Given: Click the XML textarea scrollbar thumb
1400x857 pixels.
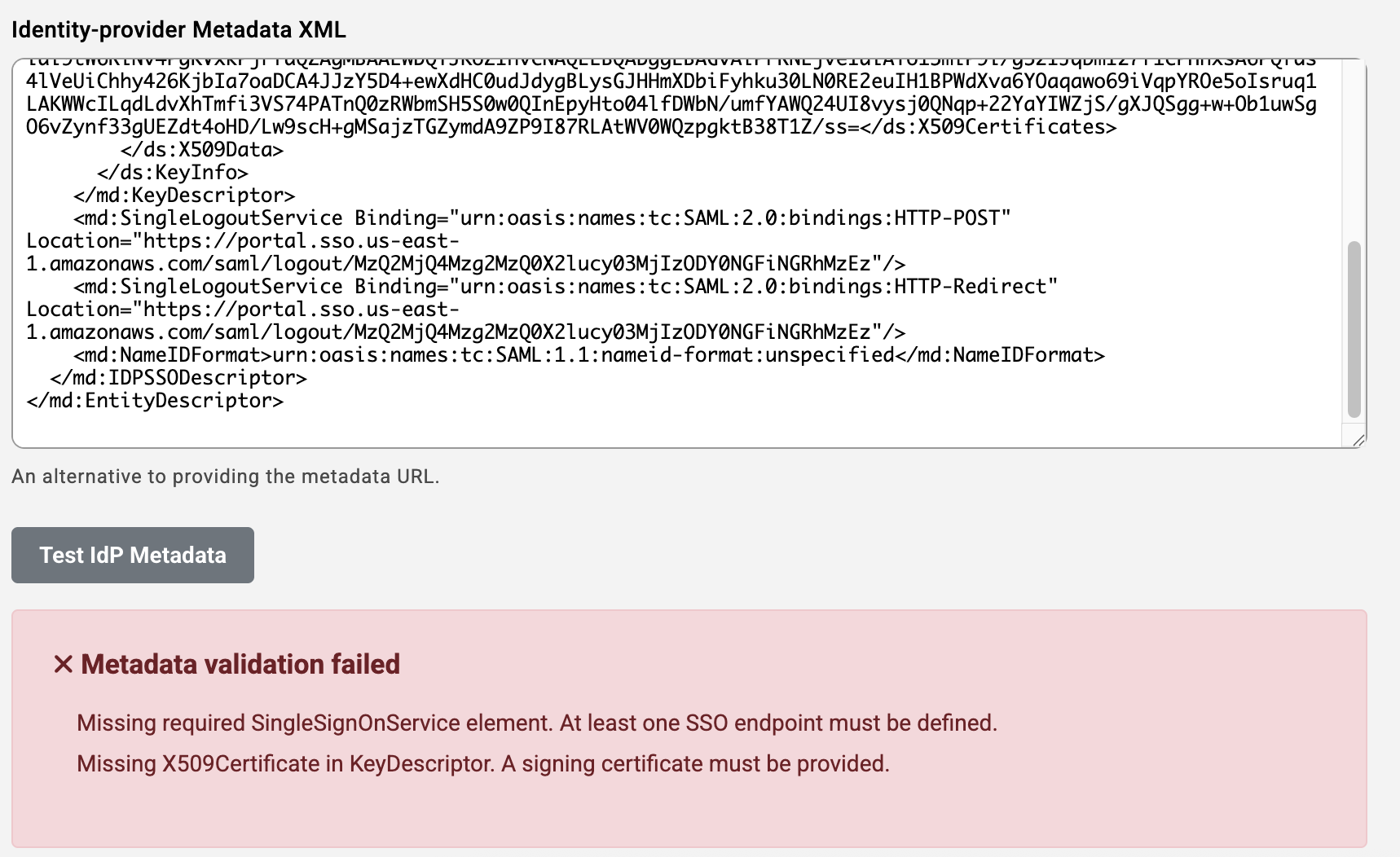Looking at the screenshot, I should pyautogui.click(x=1354, y=329).
